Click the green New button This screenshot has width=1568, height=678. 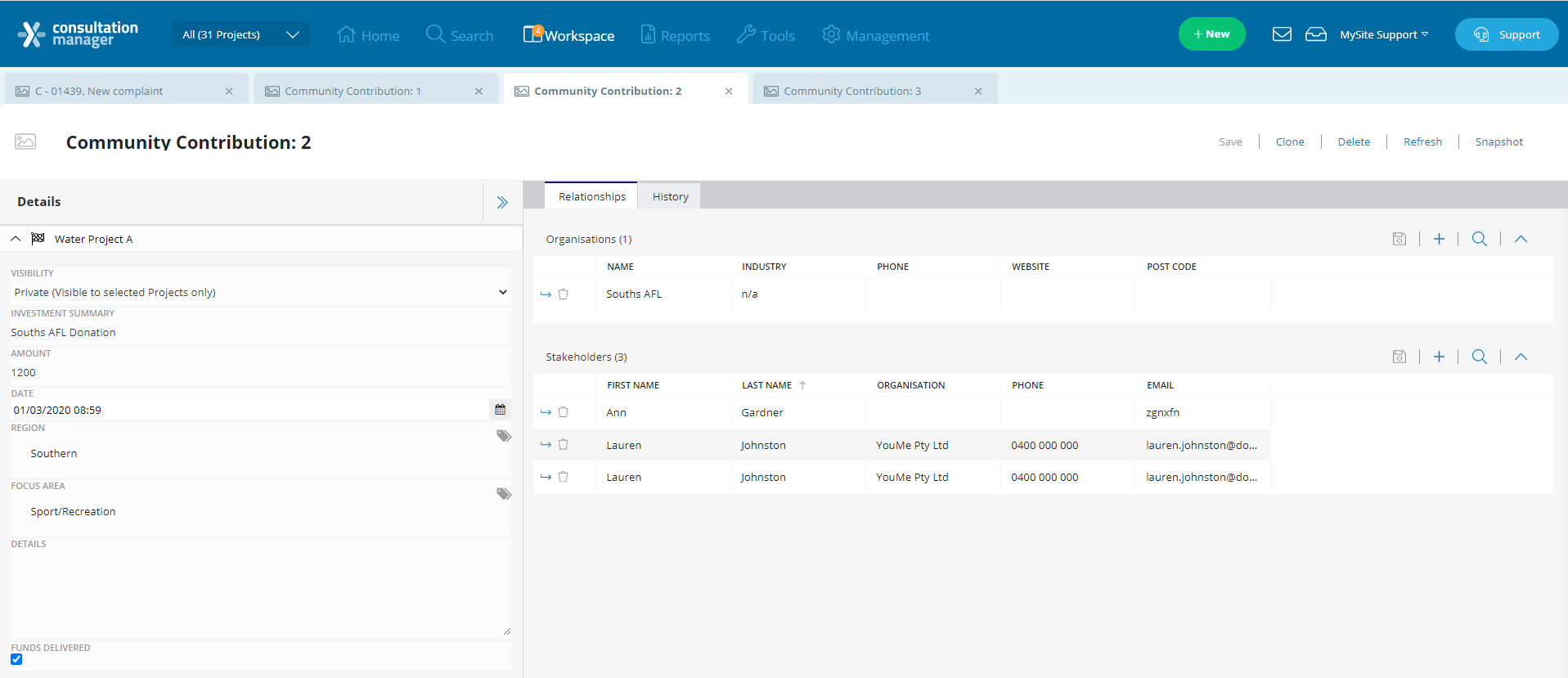point(1211,34)
